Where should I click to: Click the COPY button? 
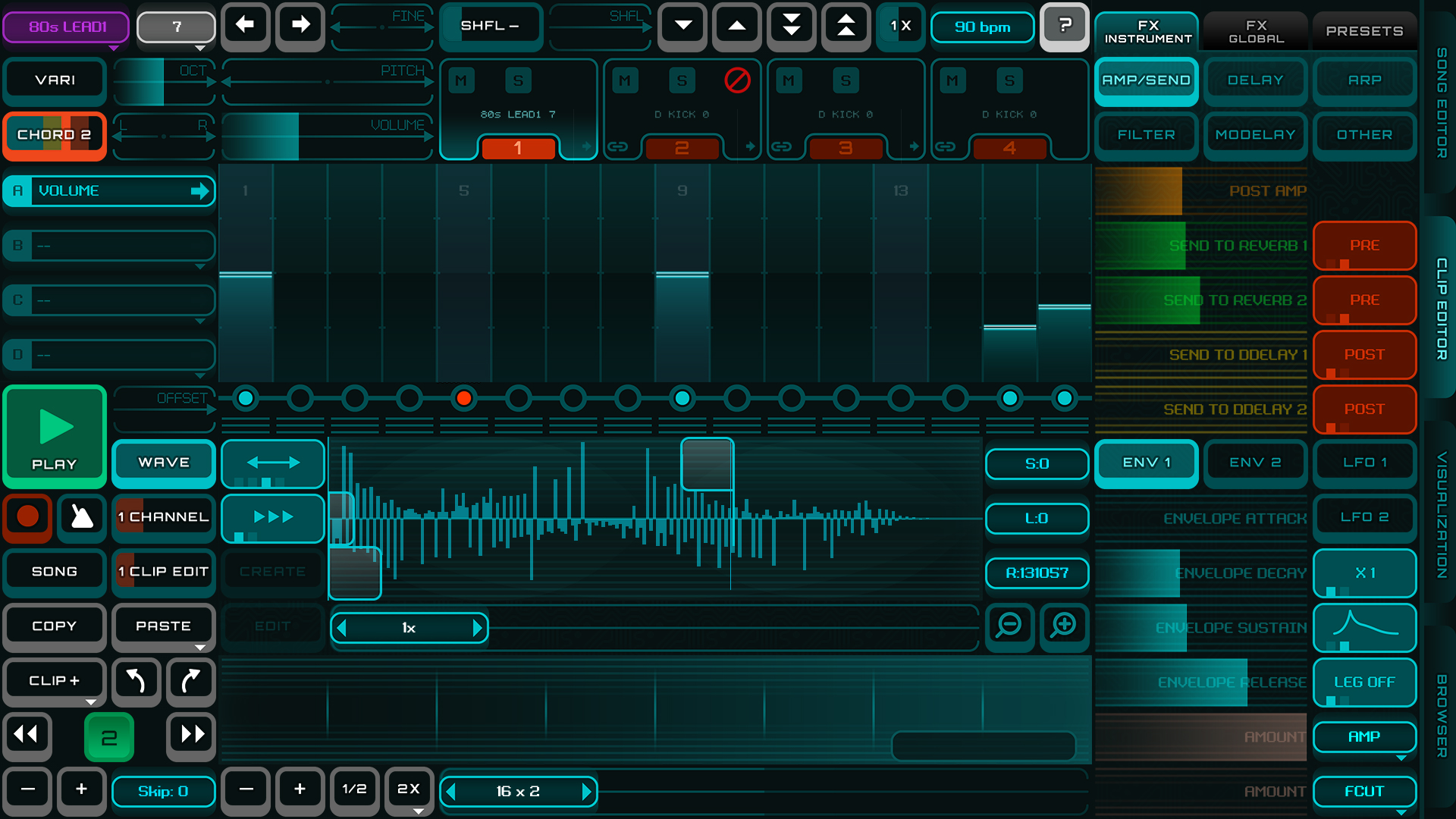coord(55,626)
